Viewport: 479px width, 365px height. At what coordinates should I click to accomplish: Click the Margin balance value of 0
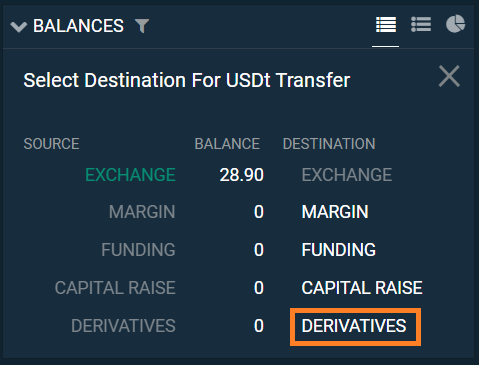[259, 212]
